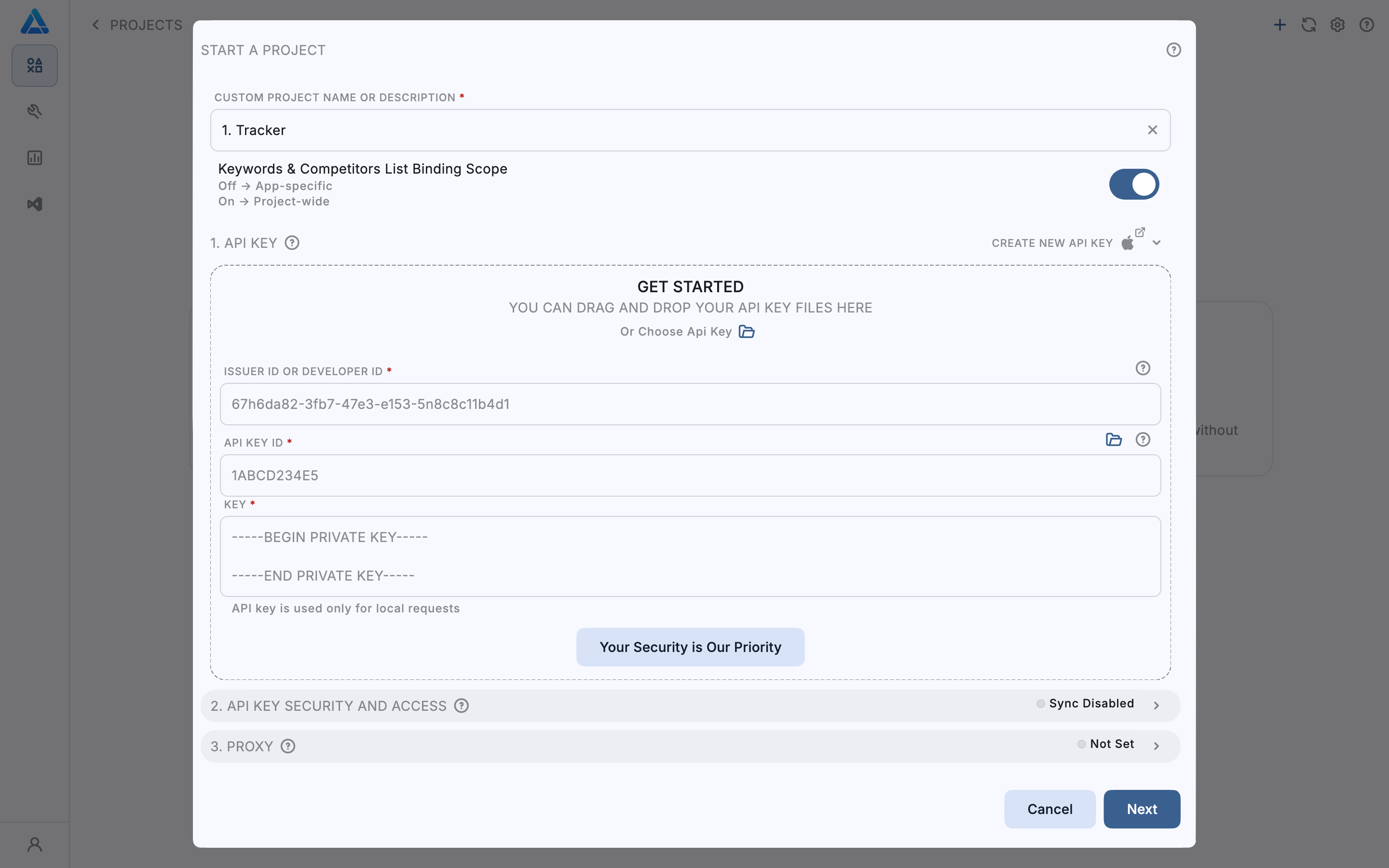Click the API Key ID input field

pos(690,475)
